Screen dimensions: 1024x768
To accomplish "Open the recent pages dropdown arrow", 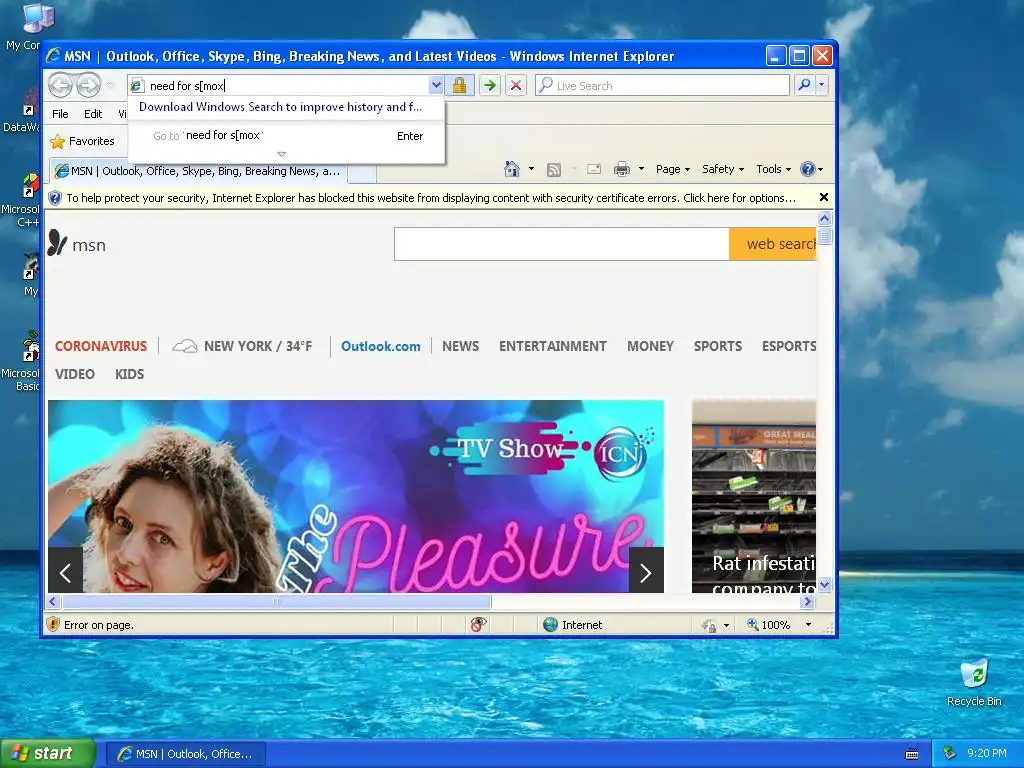I will [110, 86].
